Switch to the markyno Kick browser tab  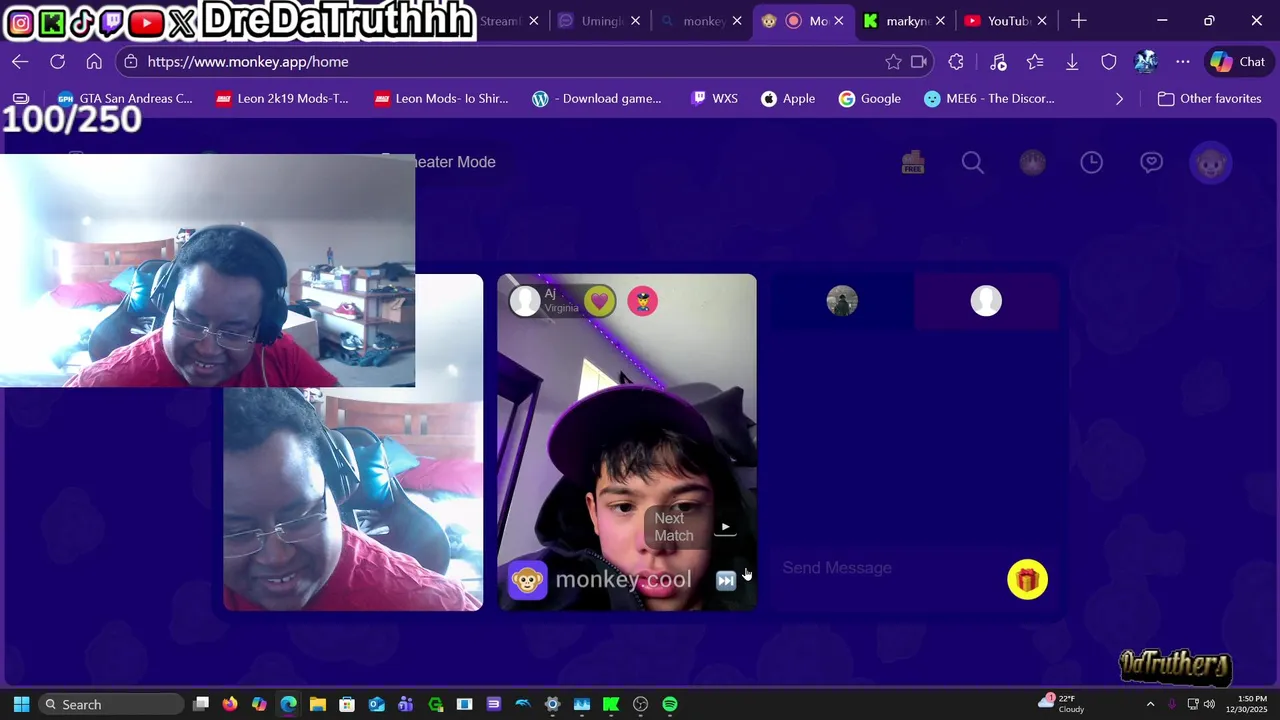click(897, 21)
